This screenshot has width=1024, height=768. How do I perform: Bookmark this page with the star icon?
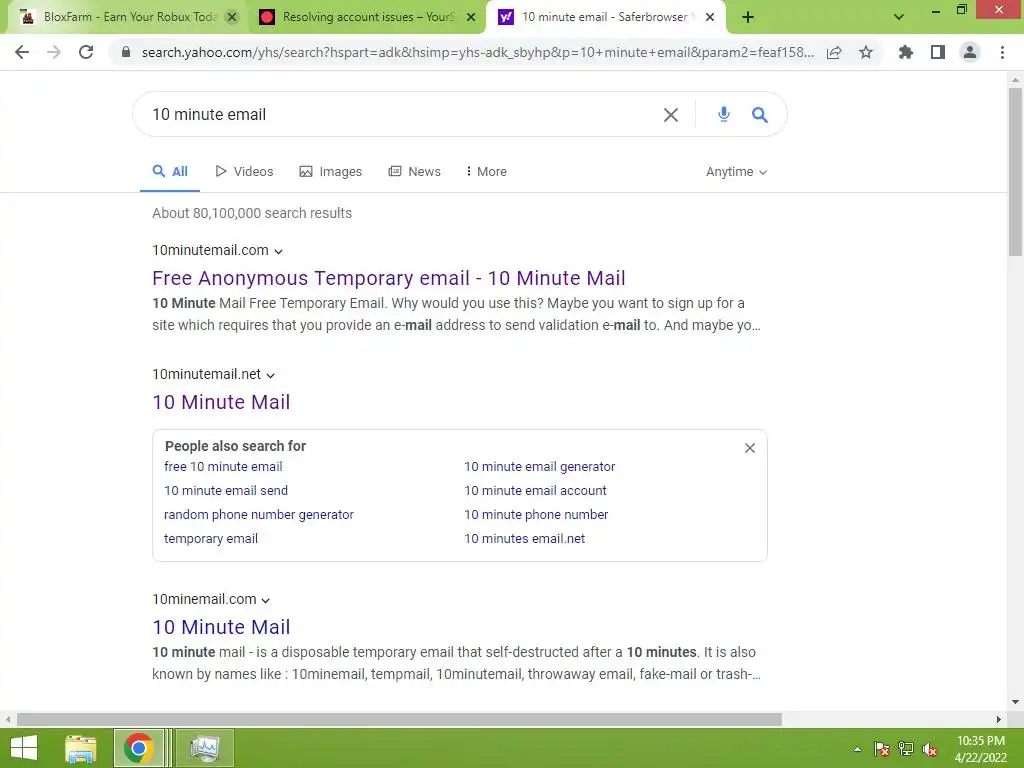point(866,52)
